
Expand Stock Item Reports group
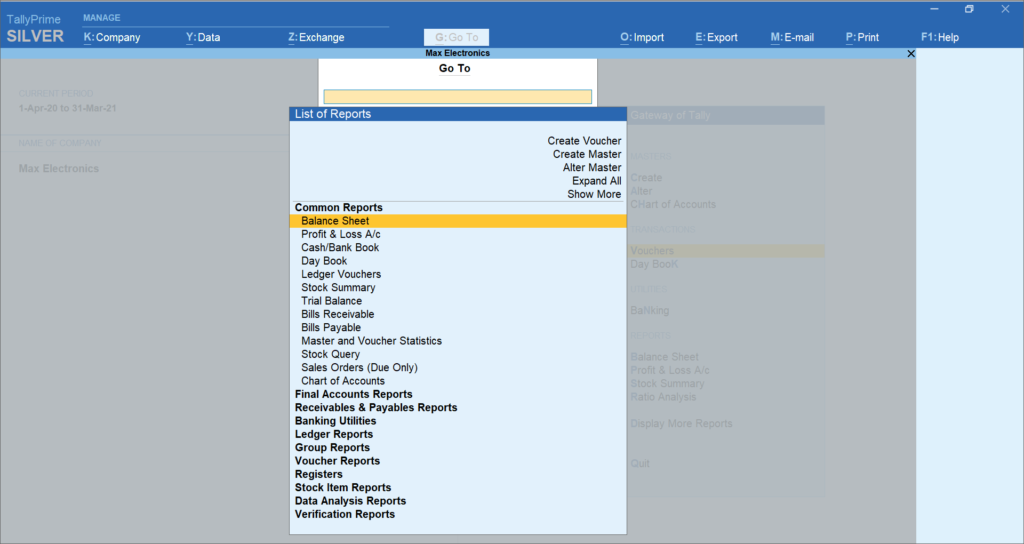[343, 488]
